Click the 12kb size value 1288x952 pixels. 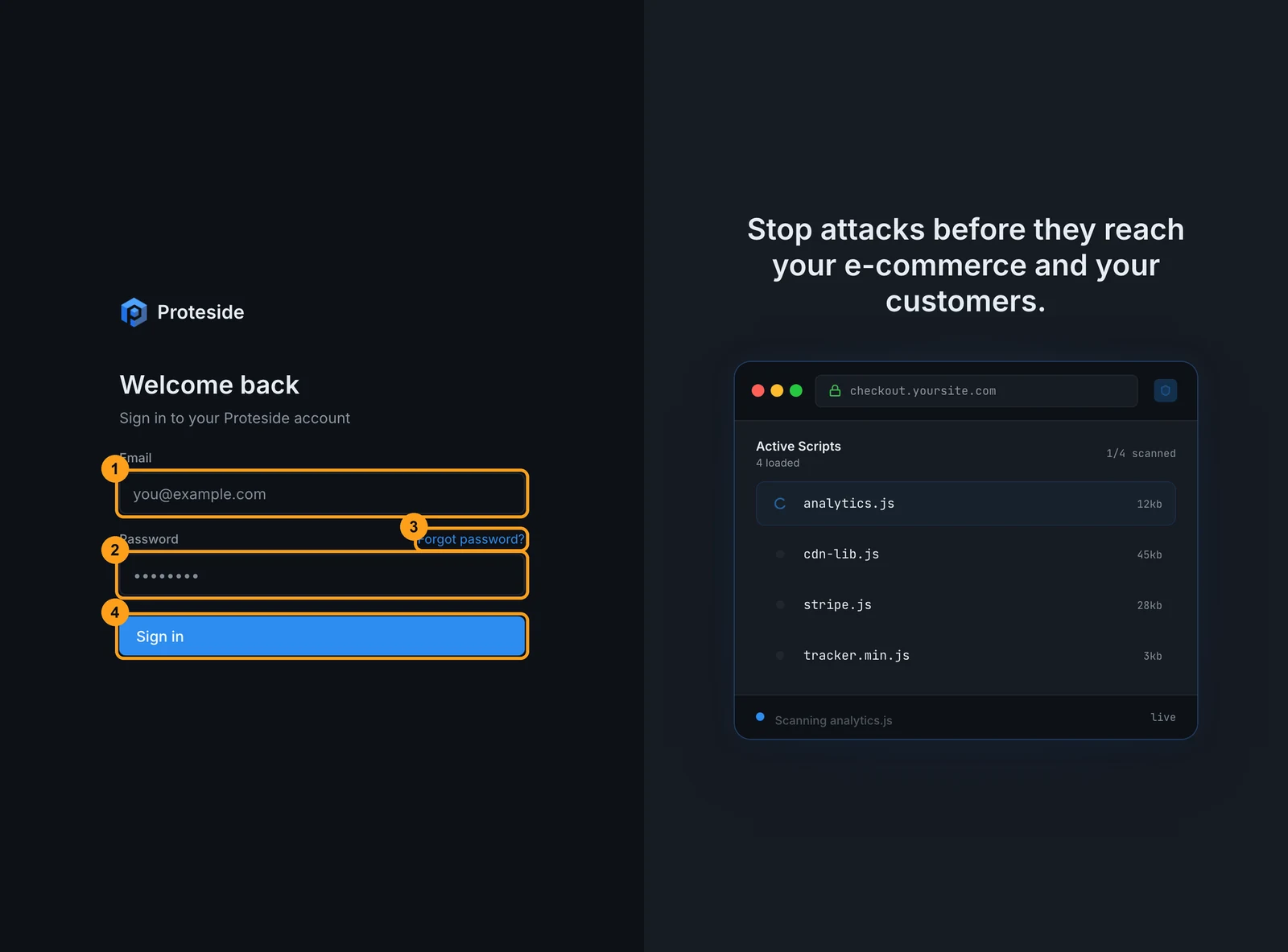coord(1150,504)
